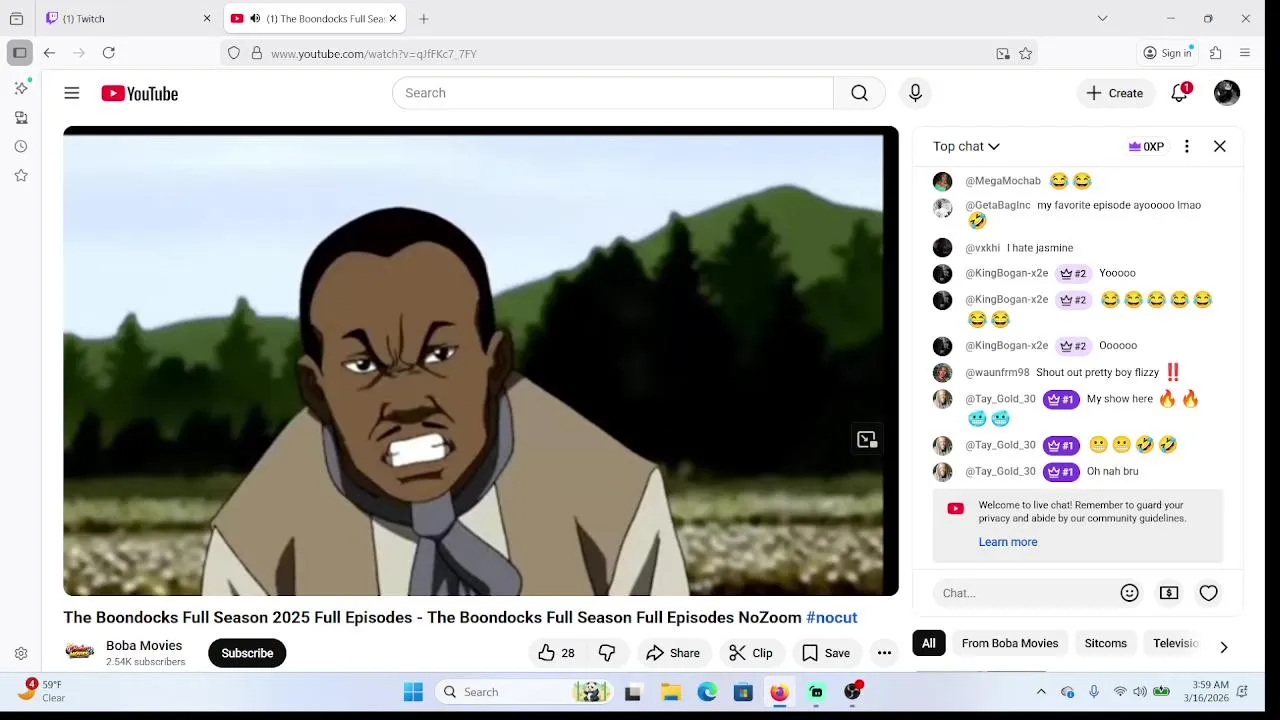The width and height of the screenshot is (1280, 720).
Task: Open the tracking protection shield icon
Action: 234,53
